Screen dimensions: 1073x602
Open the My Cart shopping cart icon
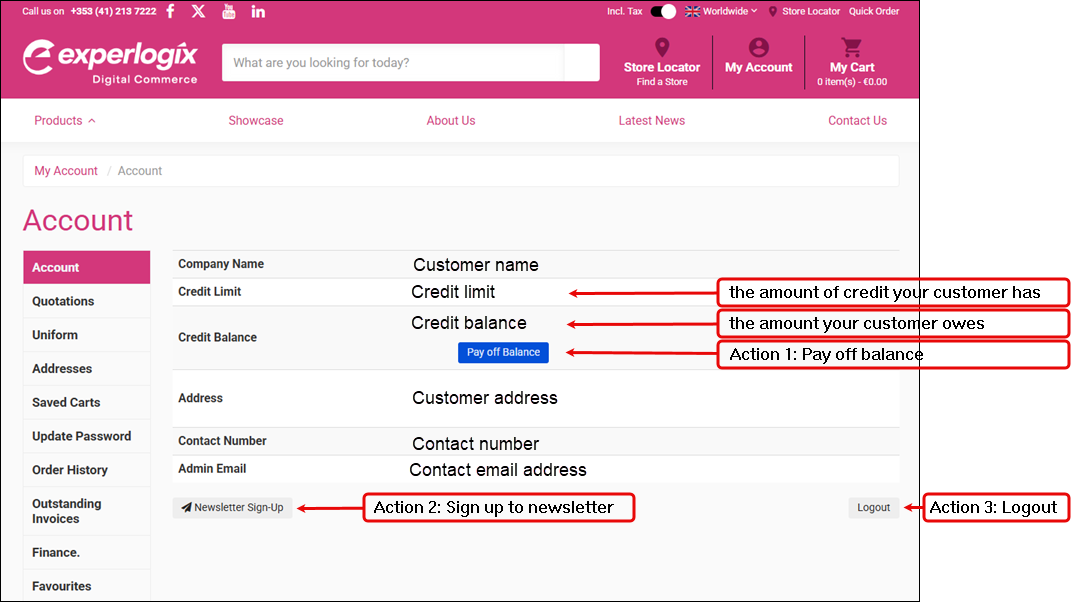tap(851, 47)
